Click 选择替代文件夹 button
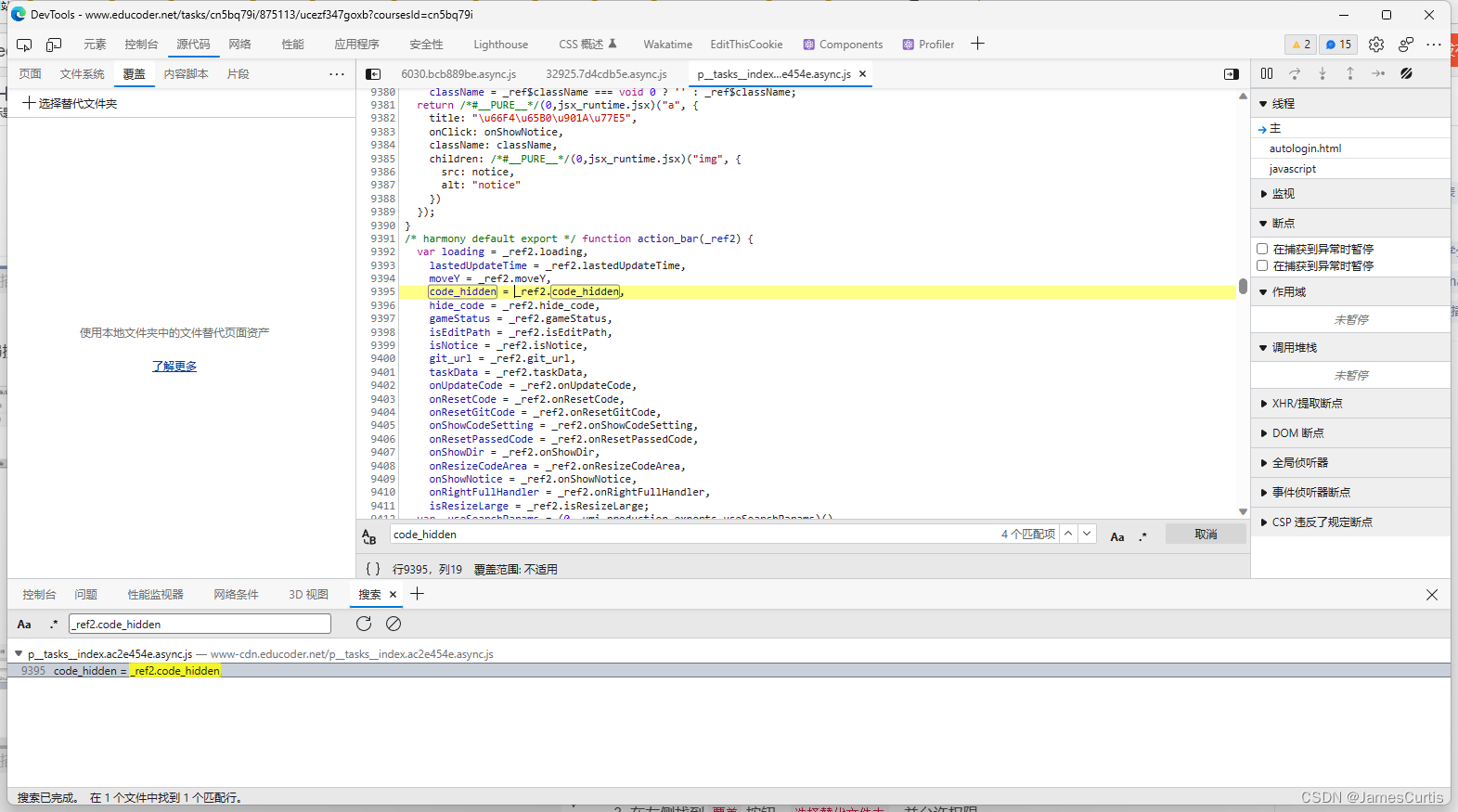Screen dimensions: 1458x812 pos(71,103)
